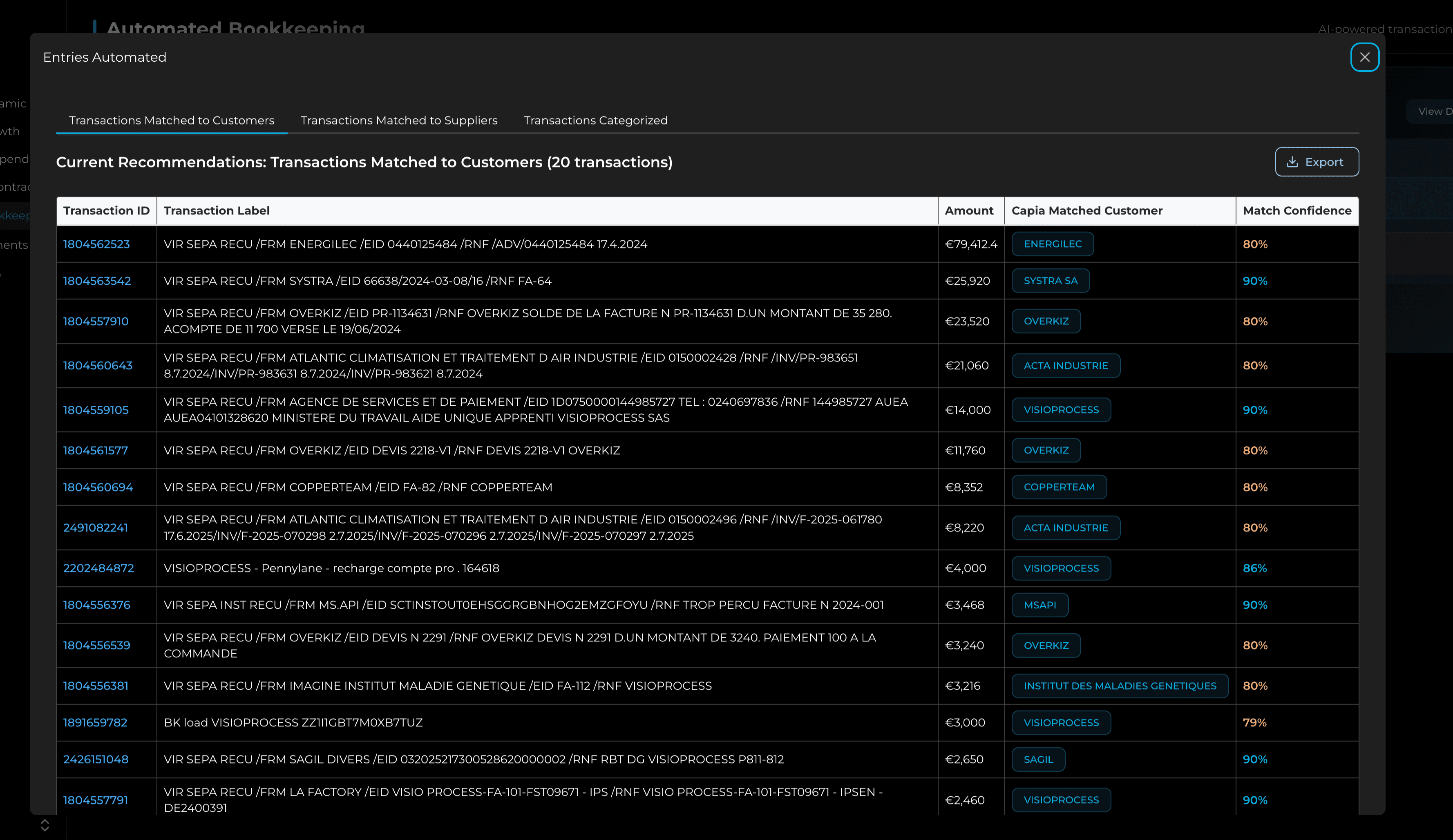The height and width of the screenshot is (840, 1453).
Task: Click the ENERGILEC customer tag
Action: point(1052,244)
